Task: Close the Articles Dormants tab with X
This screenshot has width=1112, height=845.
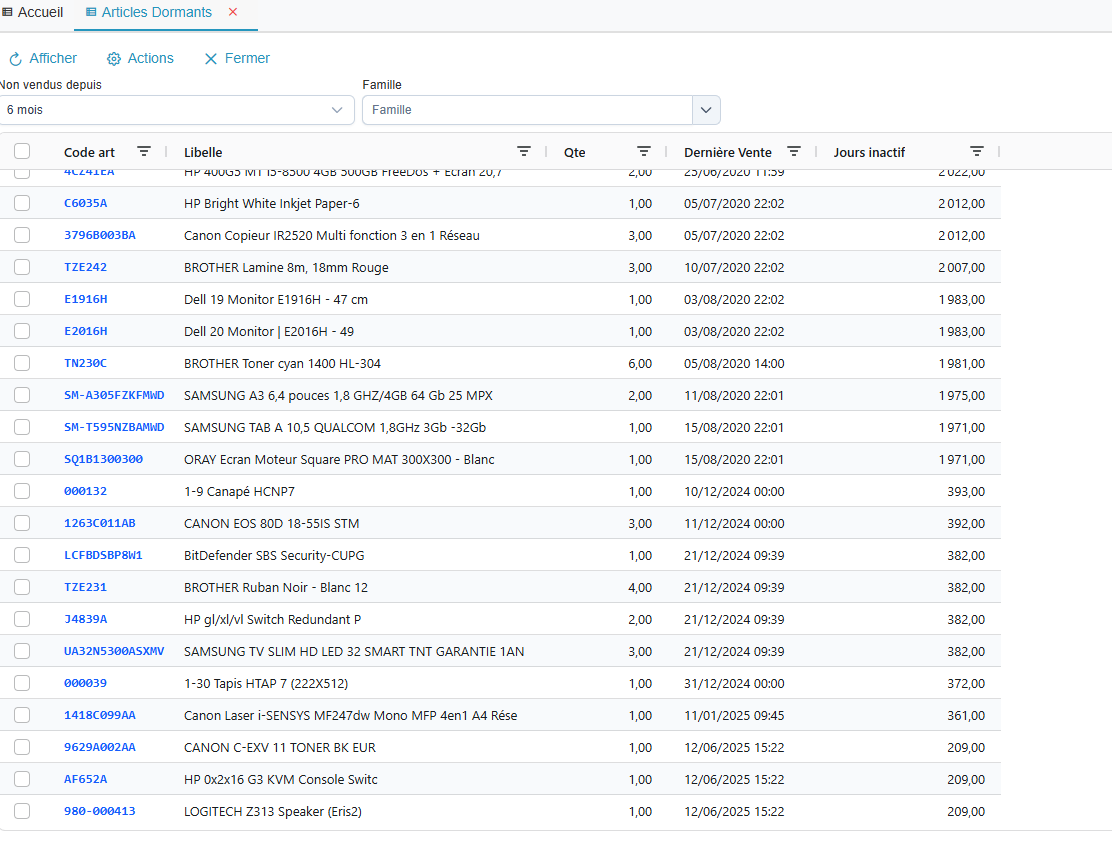Action: (x=233, y=12)
